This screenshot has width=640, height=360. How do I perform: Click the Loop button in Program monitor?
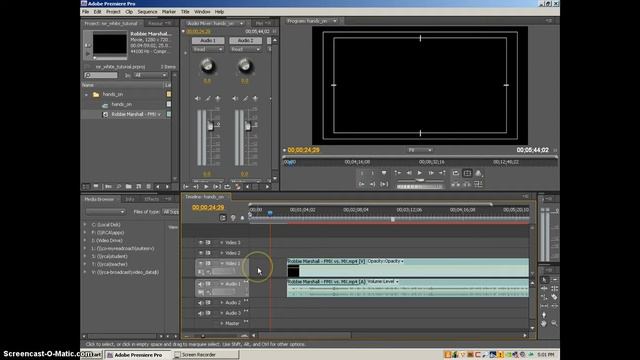(456, 173)
